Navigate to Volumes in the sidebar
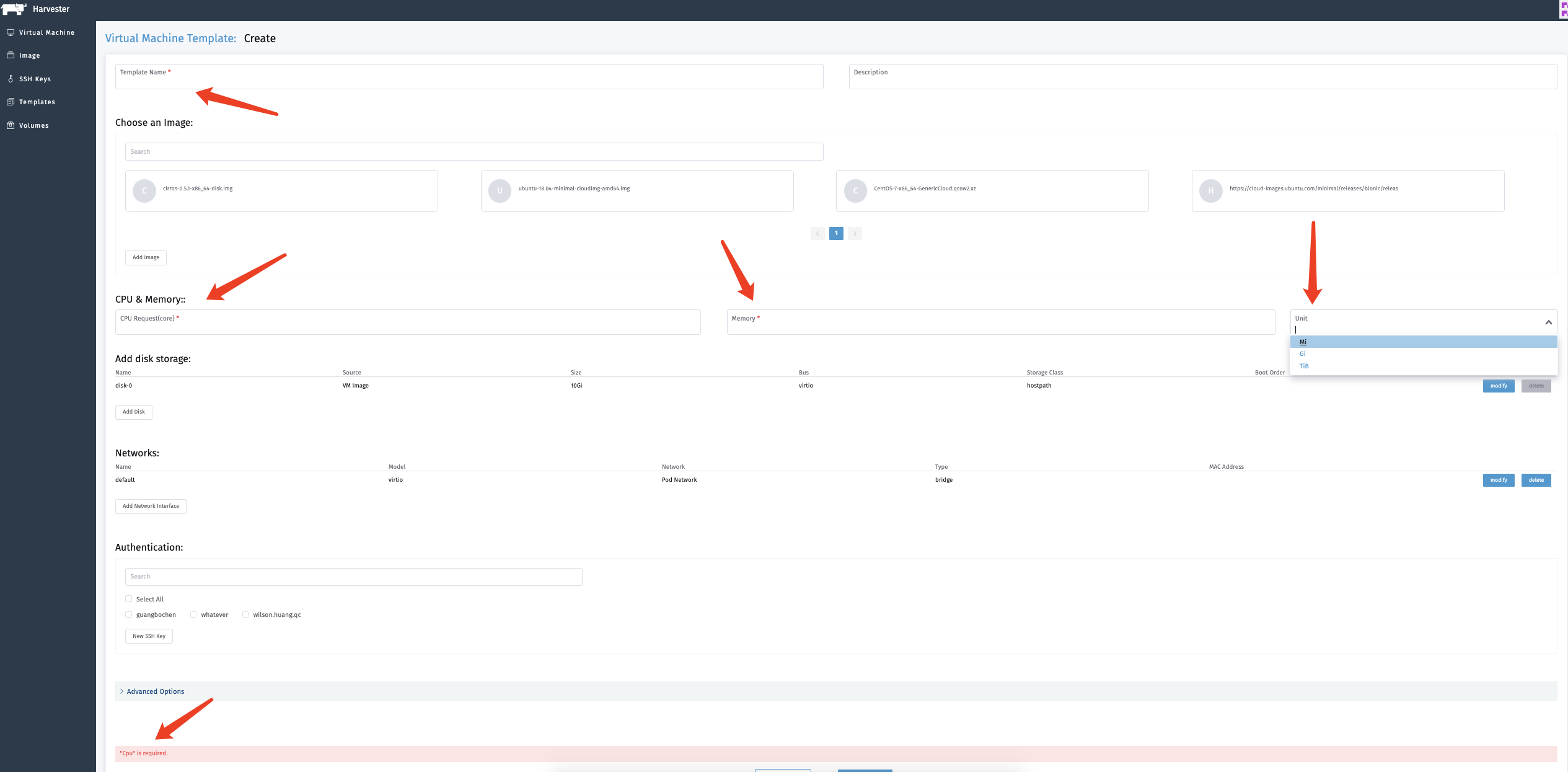This screenshot has height=772, width=1568. tap(33, 125)
